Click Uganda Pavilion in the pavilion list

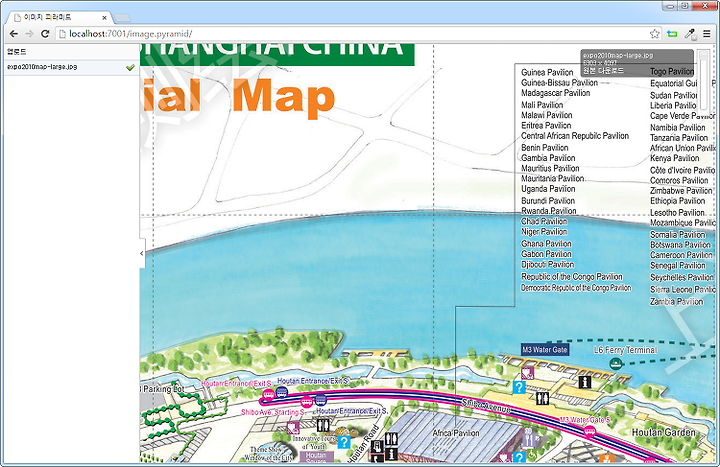548,189
